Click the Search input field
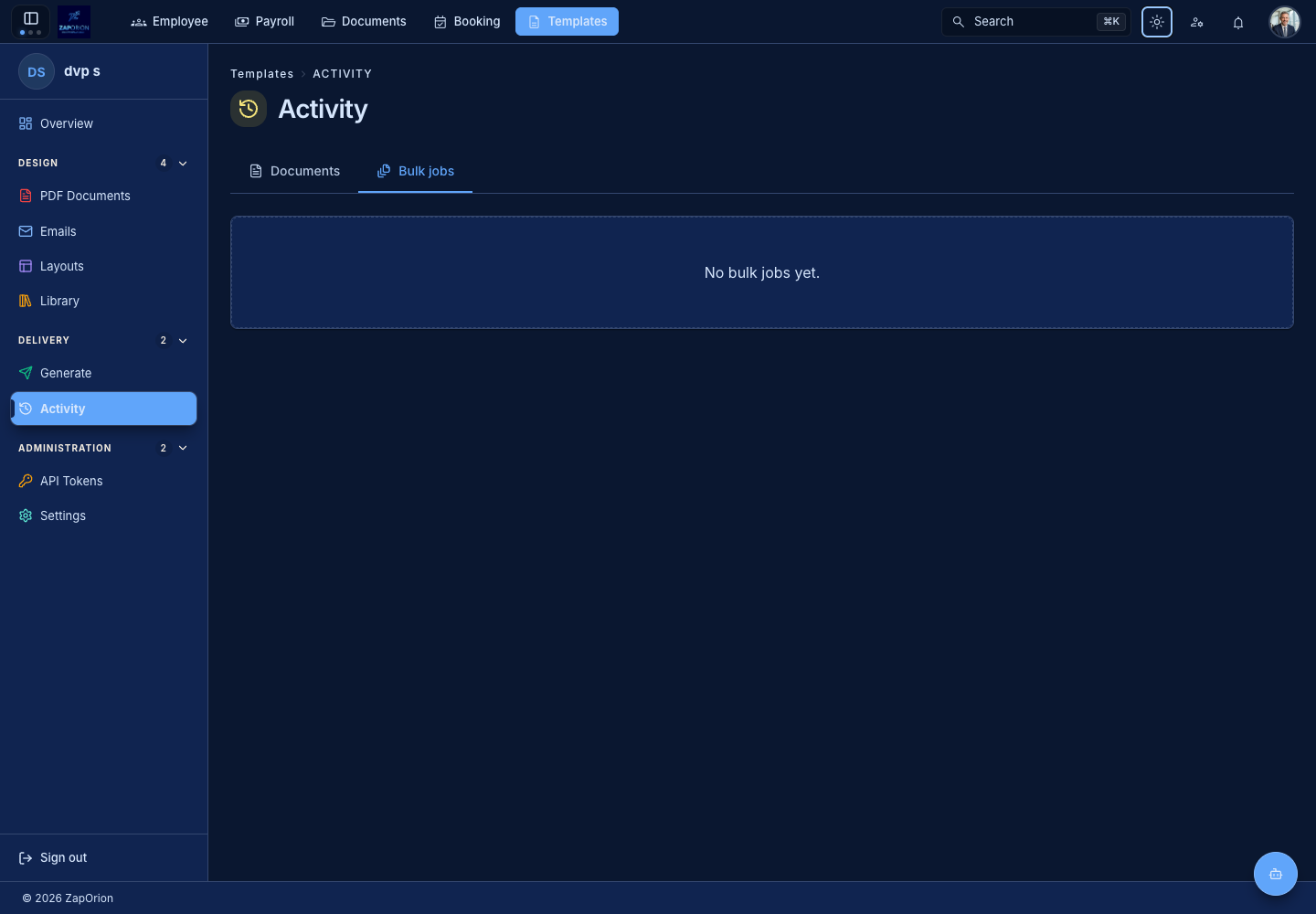This screenshot has height=914, width=1316. tap(1036, 21)
